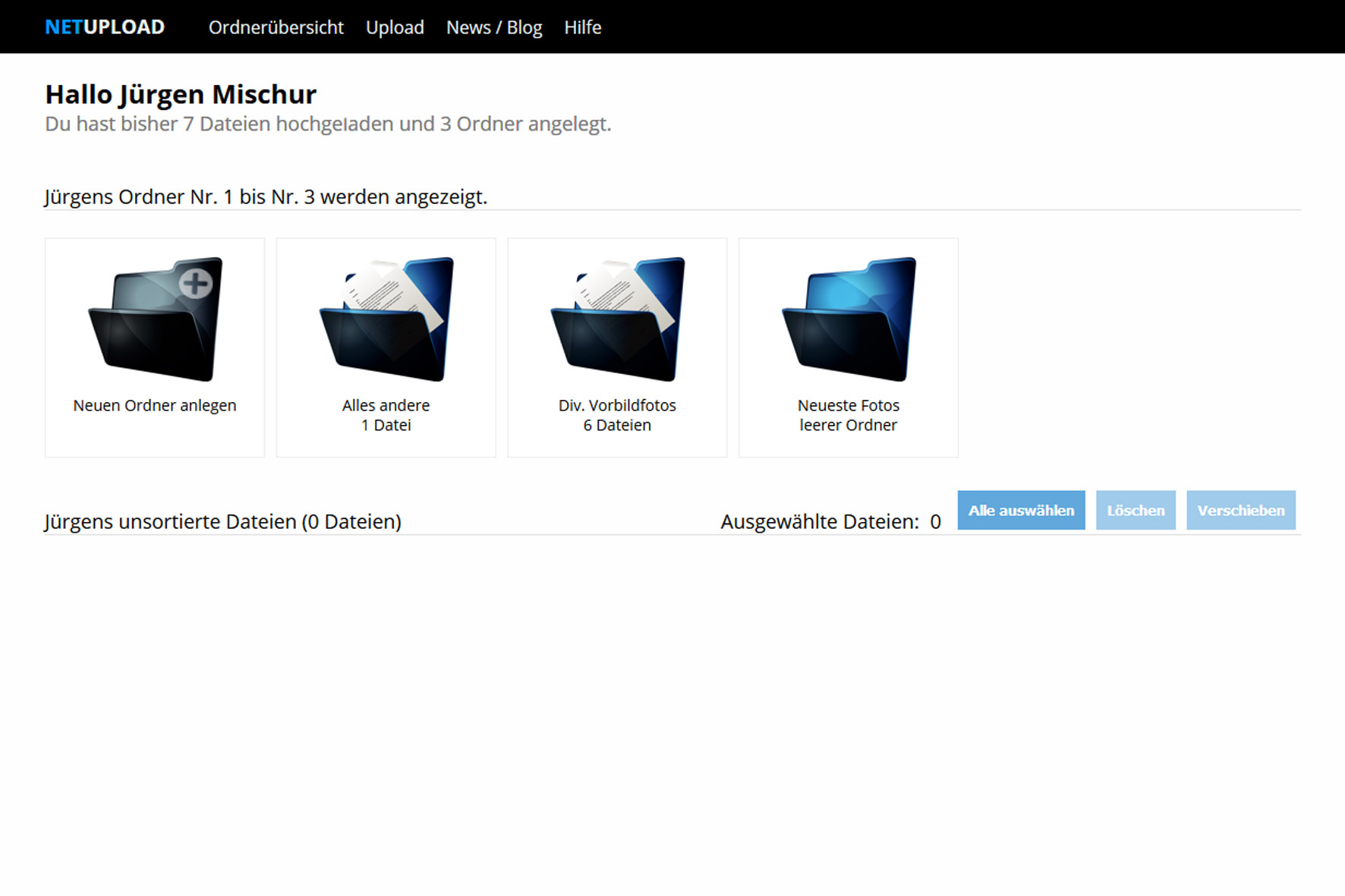Click the NETUPLOAD logo

point(105,27)
